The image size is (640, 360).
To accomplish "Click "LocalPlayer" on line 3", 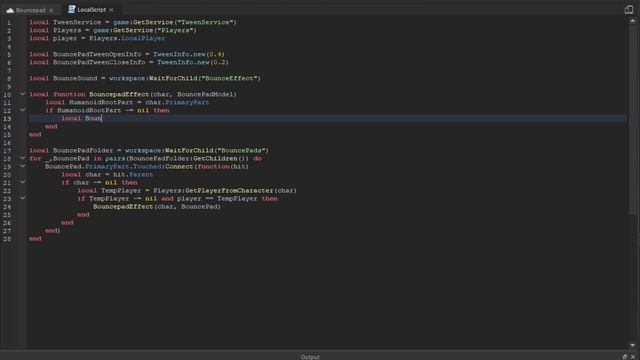I will (143, 38).
